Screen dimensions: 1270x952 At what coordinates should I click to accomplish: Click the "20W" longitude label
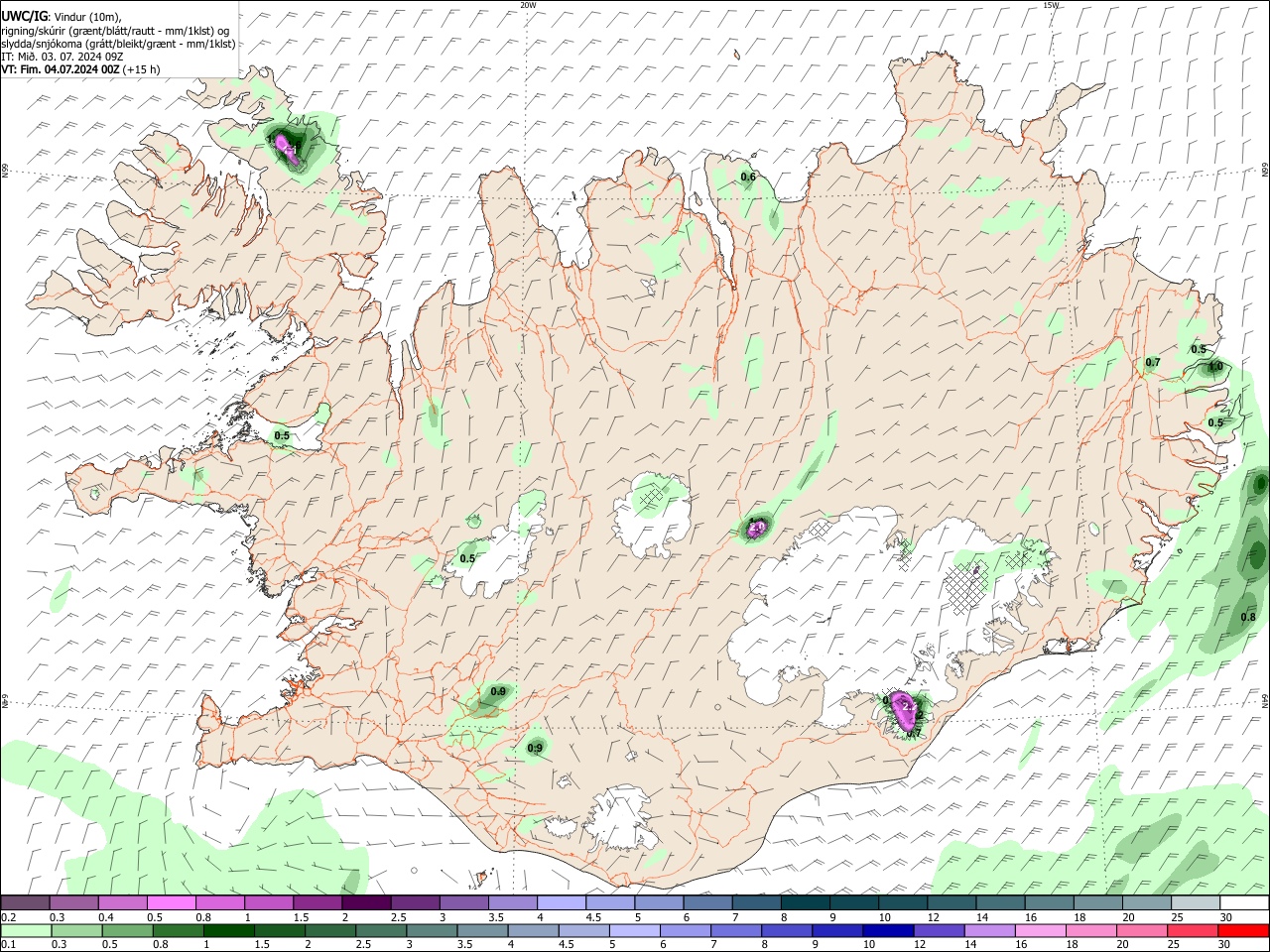pyautogui.click(x=528, y=5)
